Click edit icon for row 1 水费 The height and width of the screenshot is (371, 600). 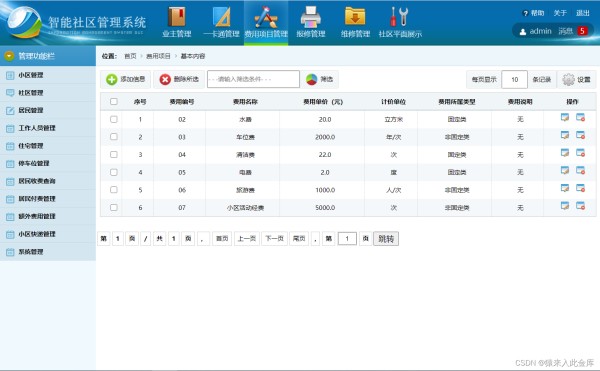tap(565, 117)
